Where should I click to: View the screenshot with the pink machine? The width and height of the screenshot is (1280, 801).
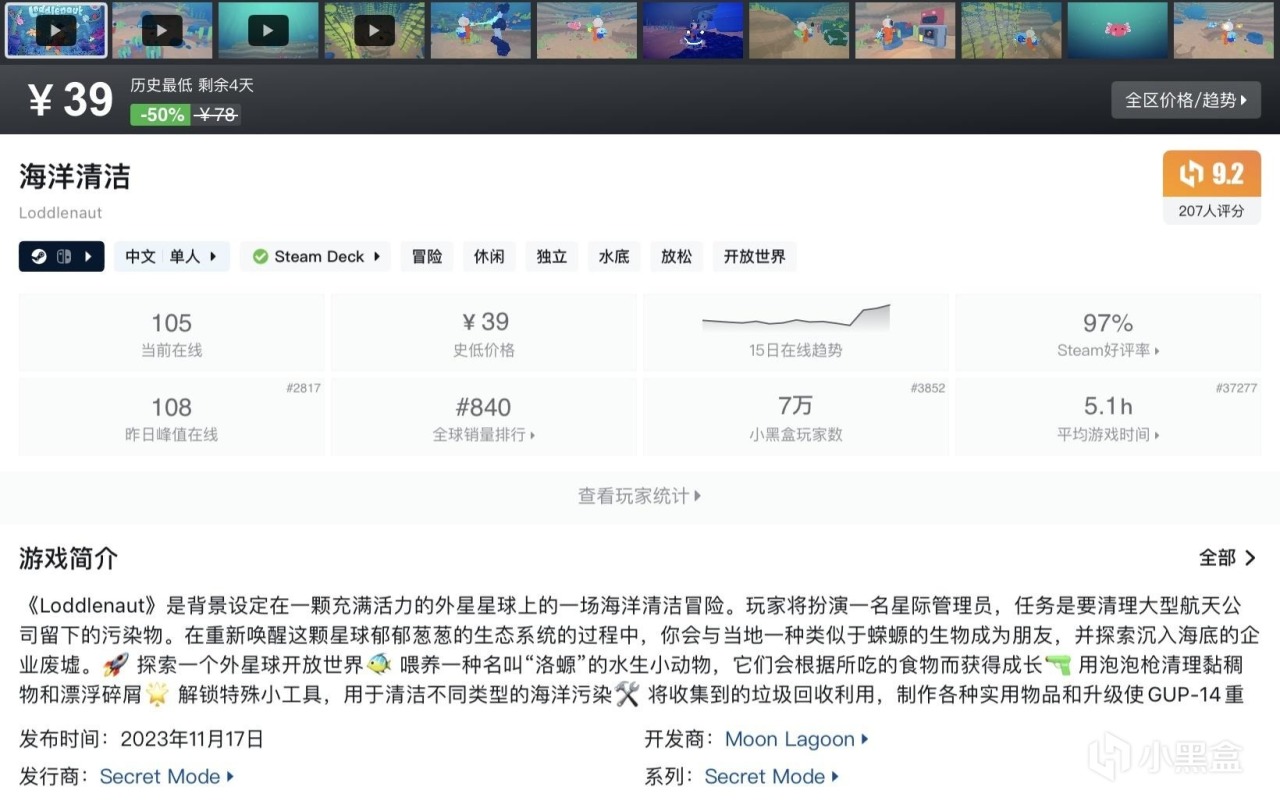click(905, 30)
